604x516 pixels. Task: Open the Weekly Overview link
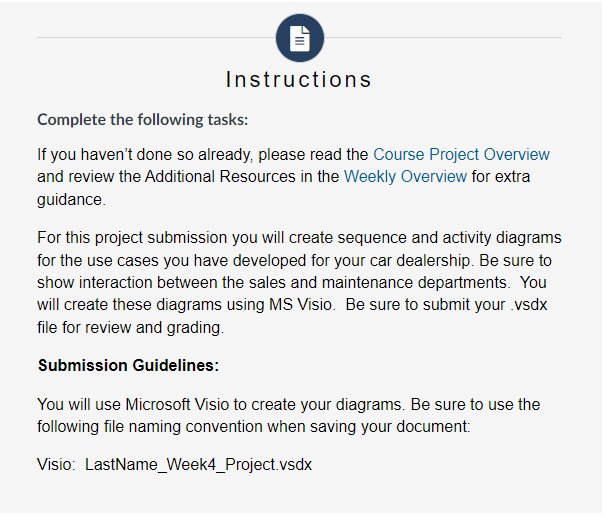[x=405, y=177]
